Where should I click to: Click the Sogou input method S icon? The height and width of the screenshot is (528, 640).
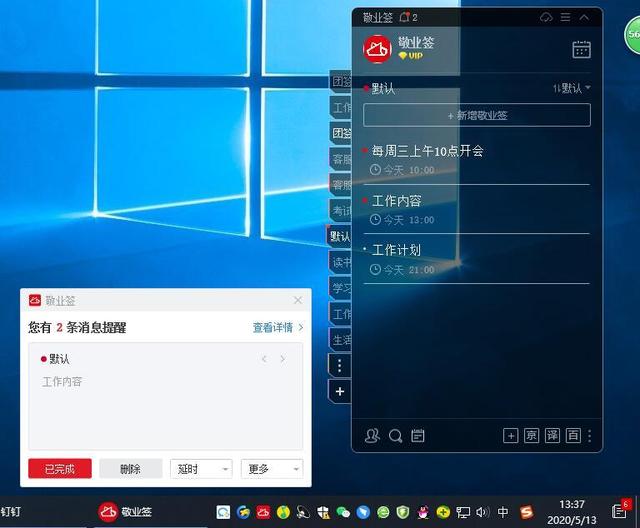527,512
